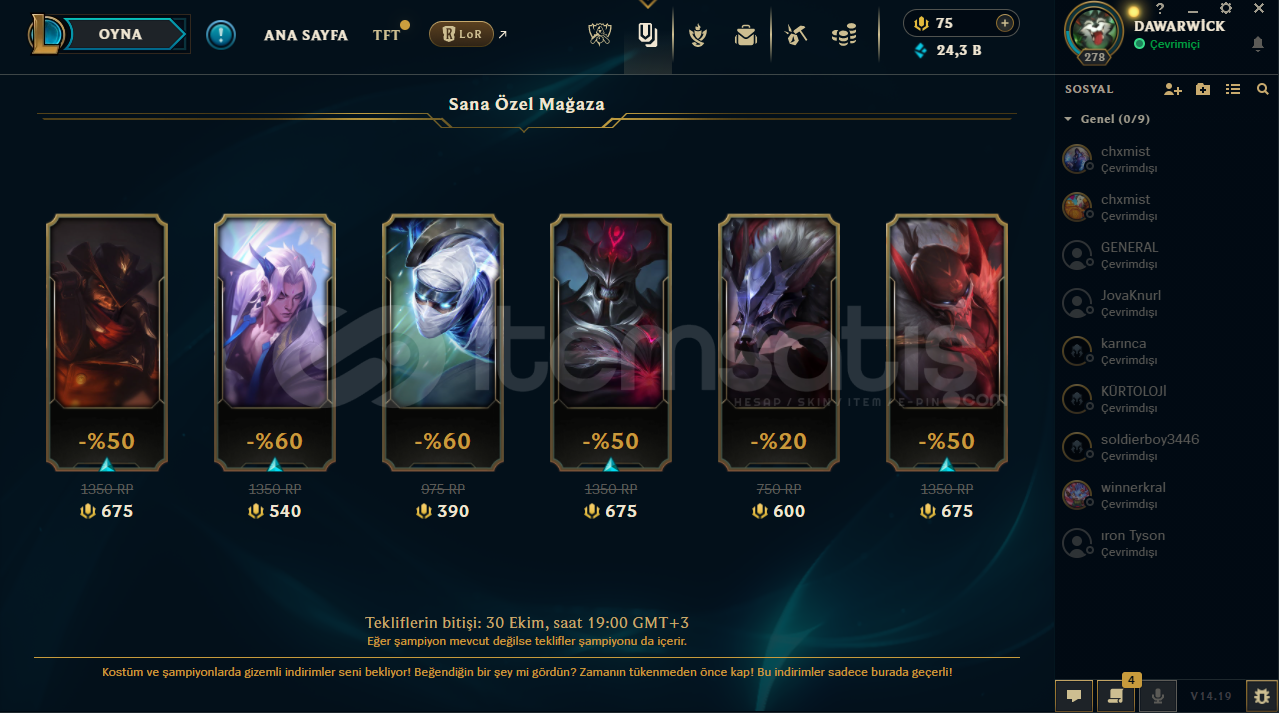Viewport: 1279px width, 713px height.
Task: Open the Collection backpack icon
Action: (745, 36)
